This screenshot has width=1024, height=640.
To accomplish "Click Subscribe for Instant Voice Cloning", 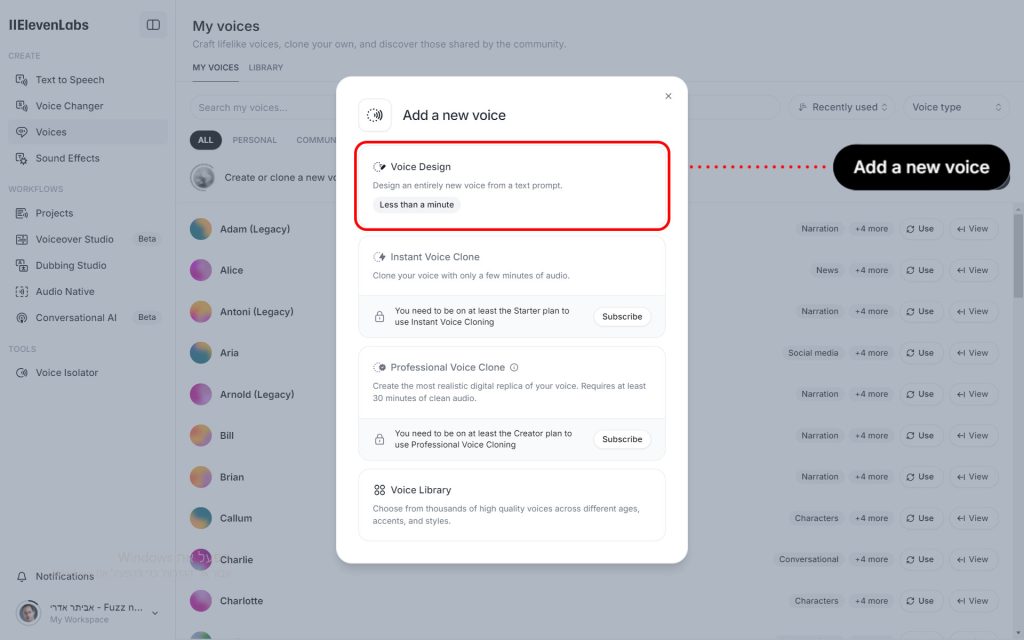I will click(x=622, y=316).
